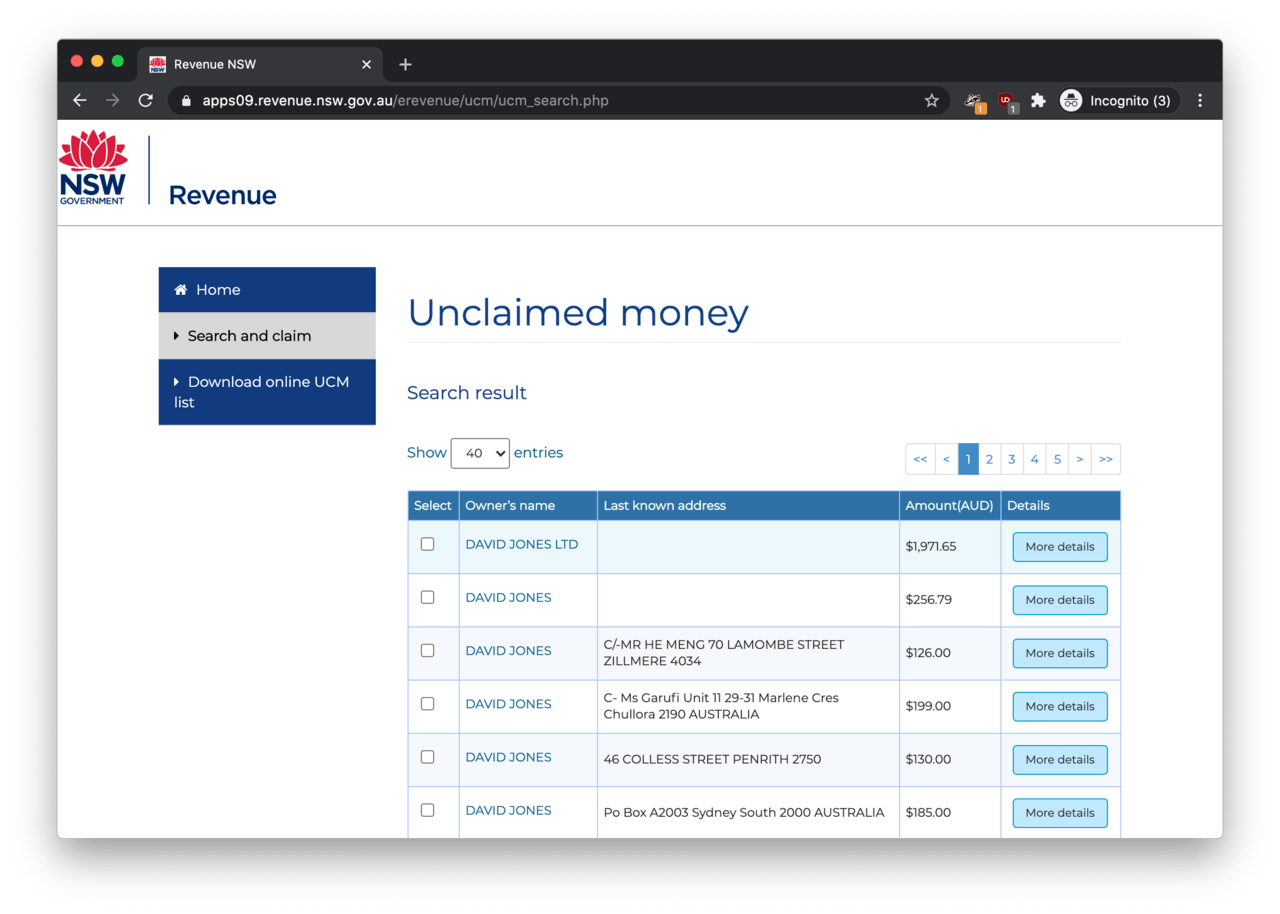Open DAVID JONES link in Penrith row

(508, 757)
